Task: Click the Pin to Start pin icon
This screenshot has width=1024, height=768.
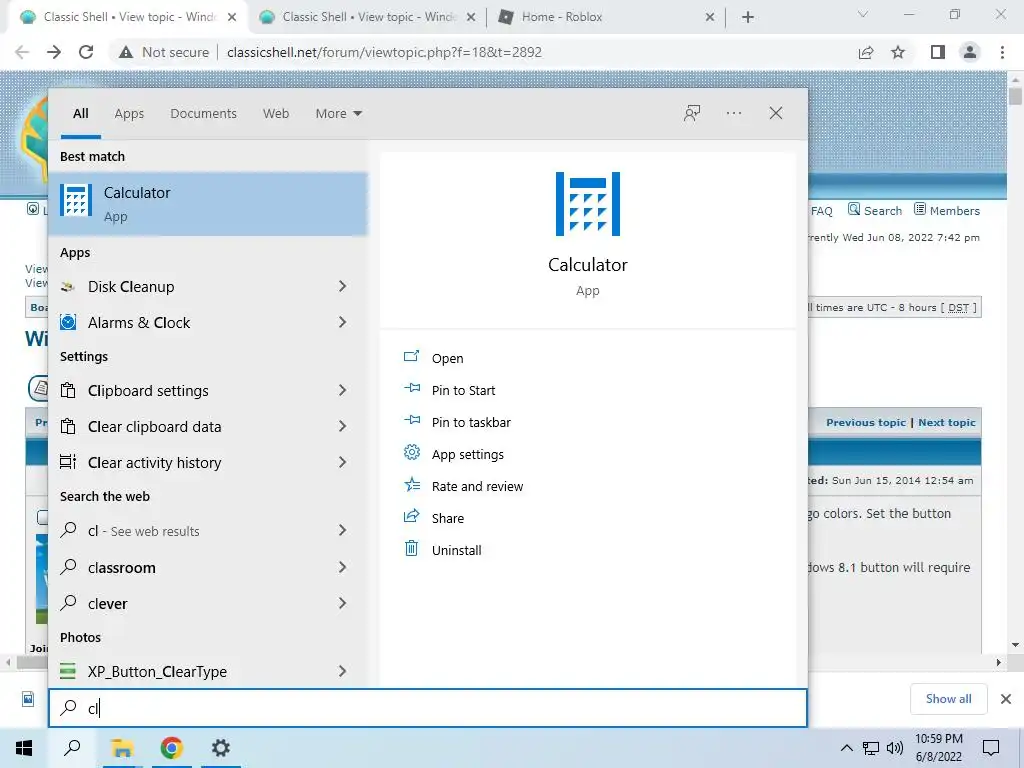Action: pos(411,389)
